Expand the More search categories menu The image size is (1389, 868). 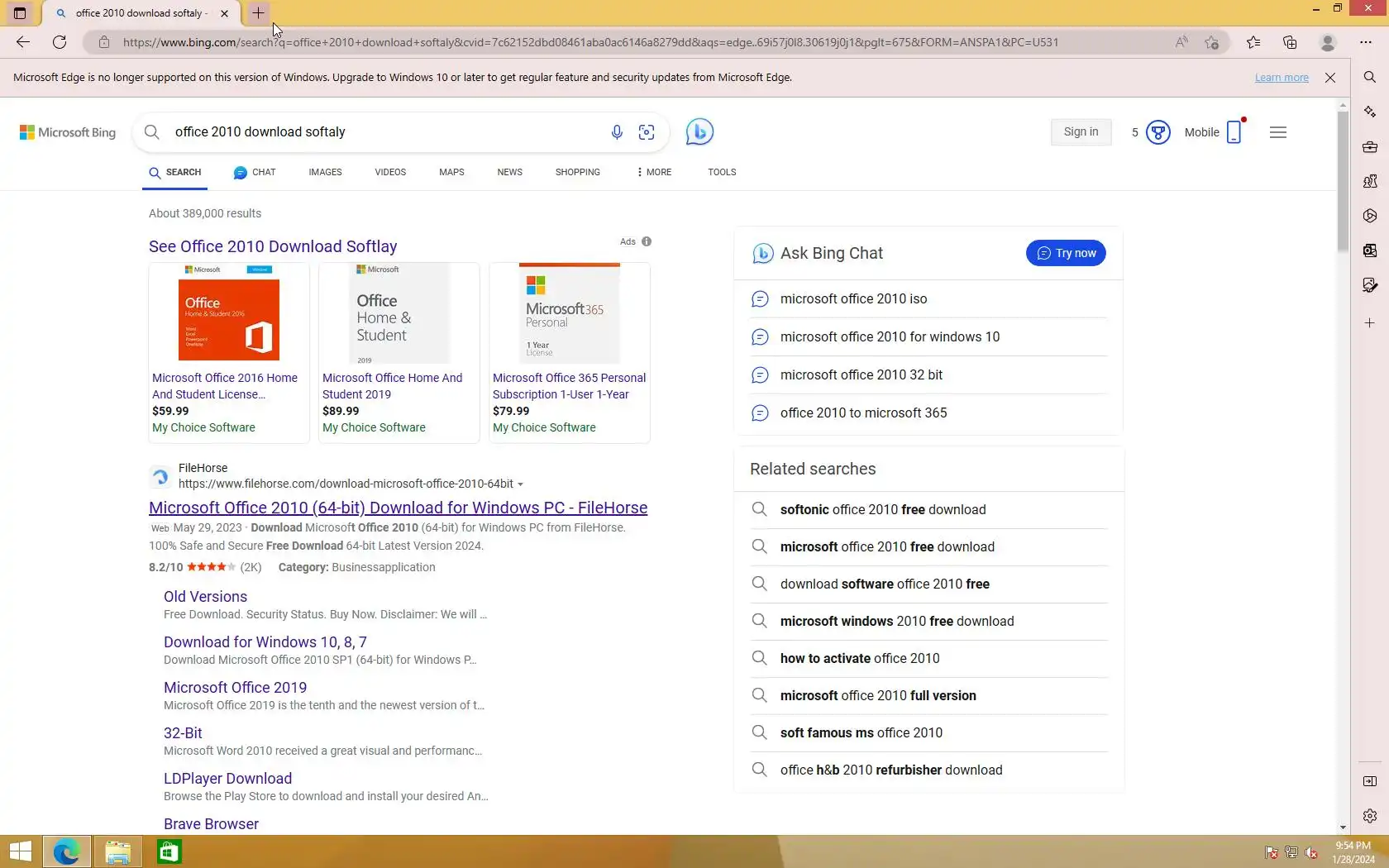click(x=654, y=172)
